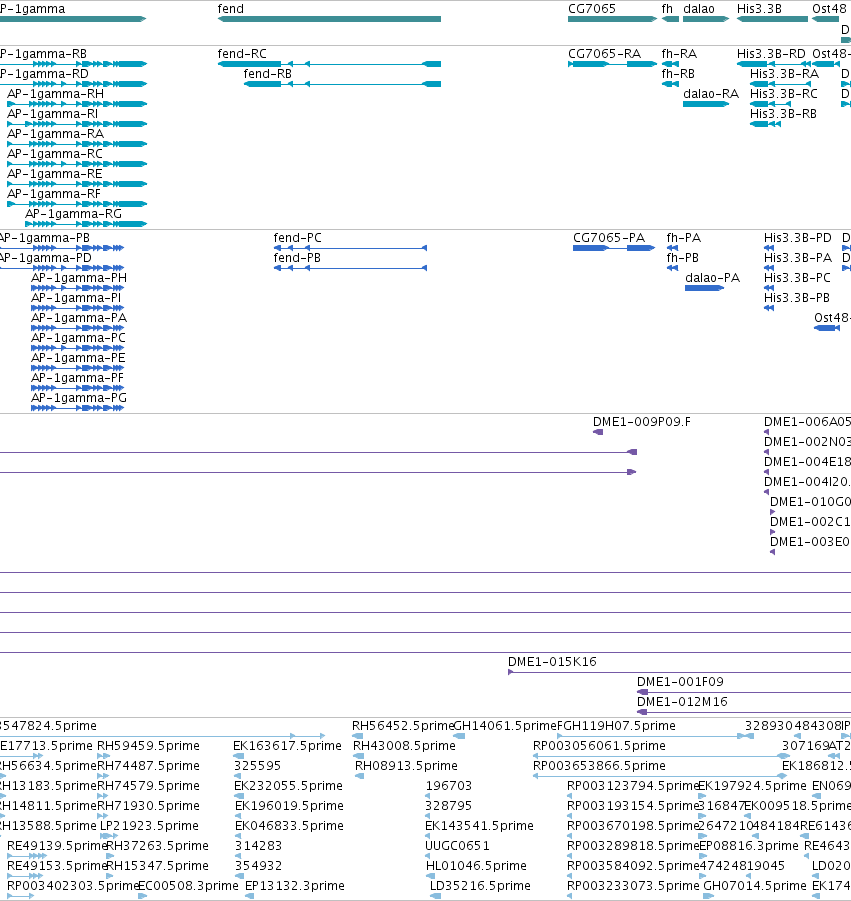Click the AP-1gamma-PC protein
Viewport: 851px width, 901px height.
tap(78, 348)
